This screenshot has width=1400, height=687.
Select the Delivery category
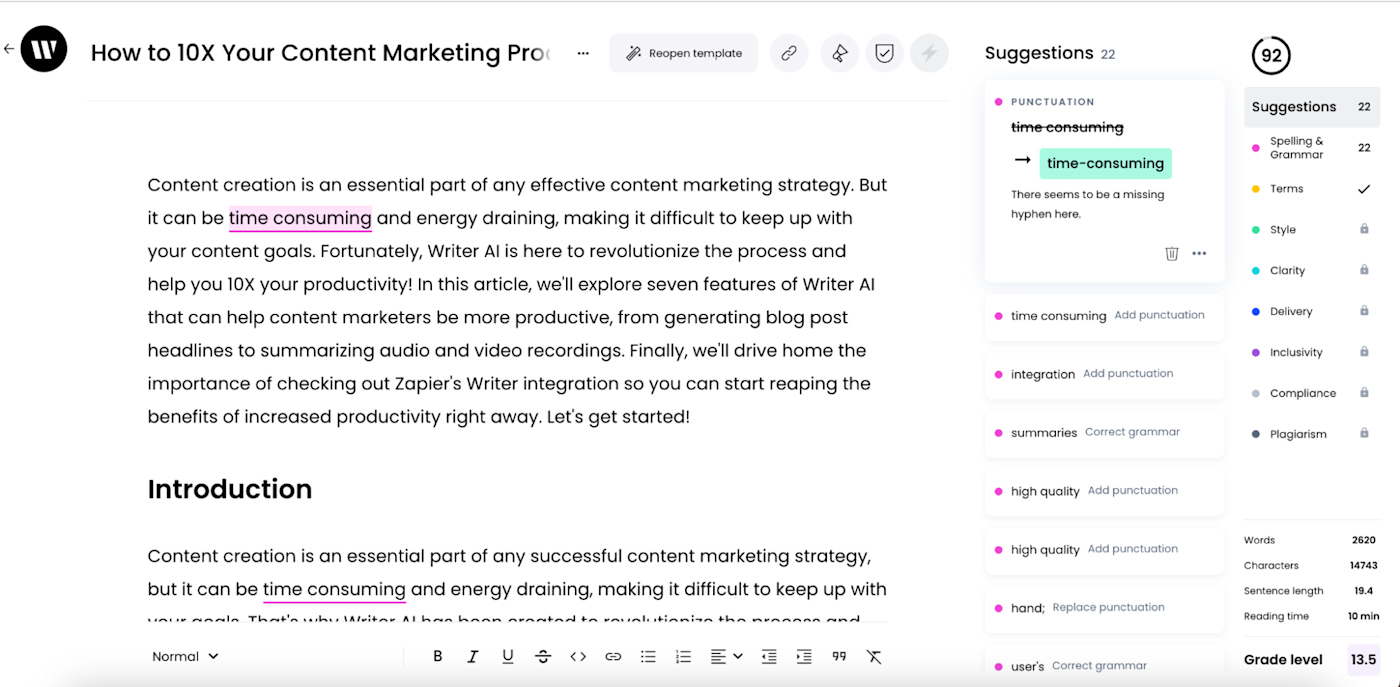point(1311,312)
